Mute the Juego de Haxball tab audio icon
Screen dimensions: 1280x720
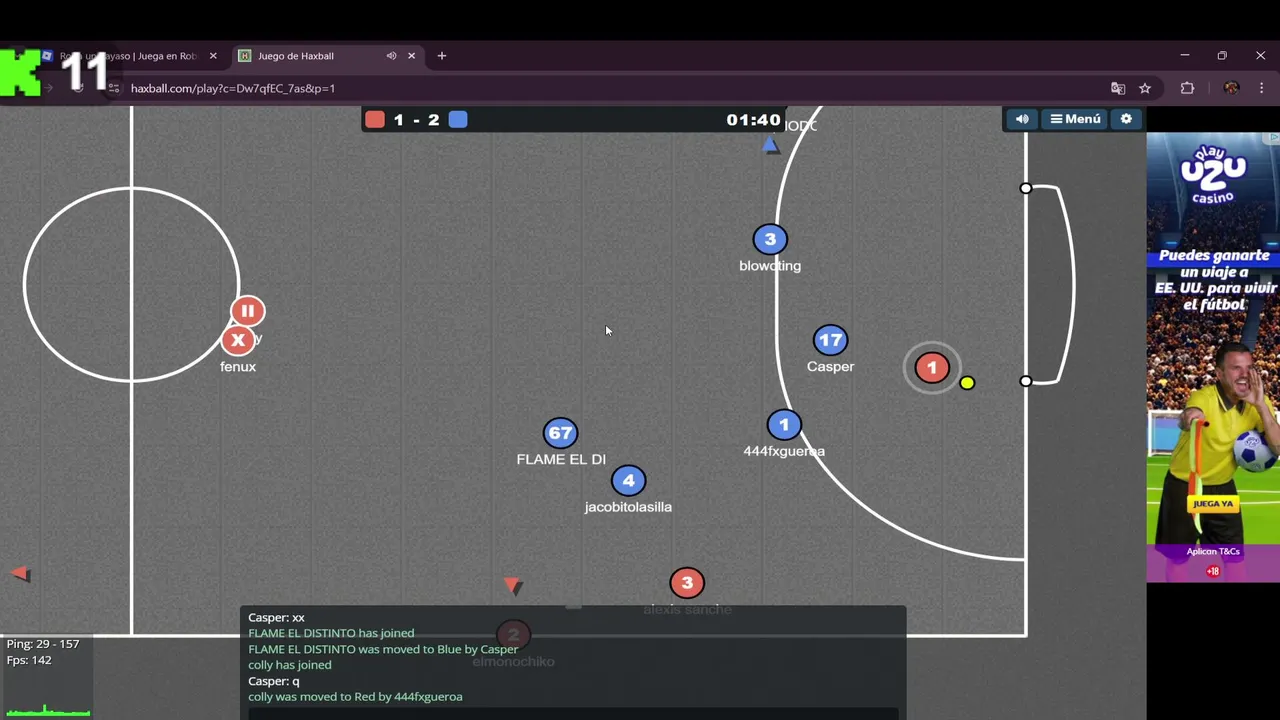[x=391, y=56]
